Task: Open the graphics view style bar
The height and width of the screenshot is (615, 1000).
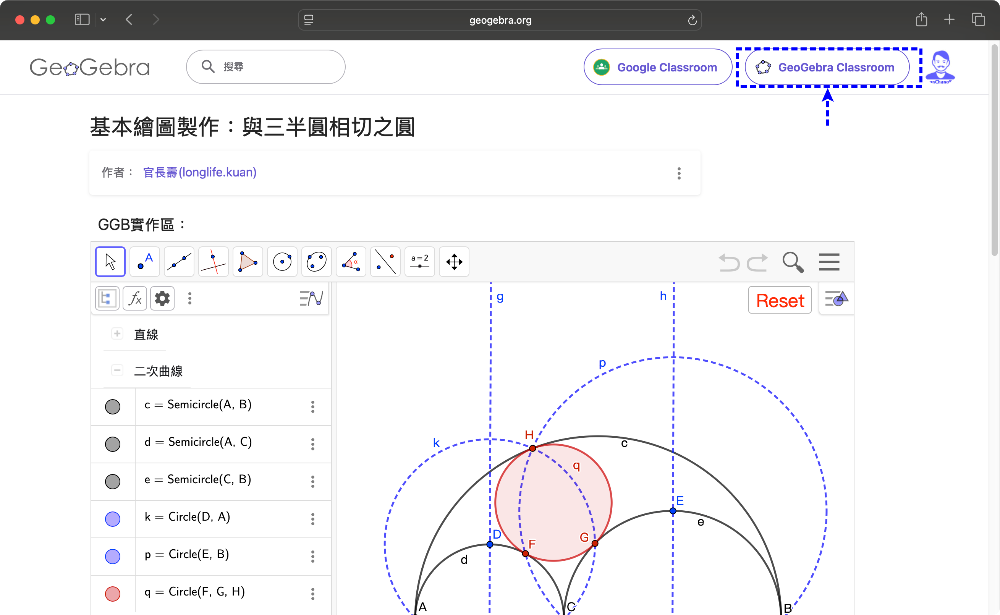Action: [x=836, y=299]
